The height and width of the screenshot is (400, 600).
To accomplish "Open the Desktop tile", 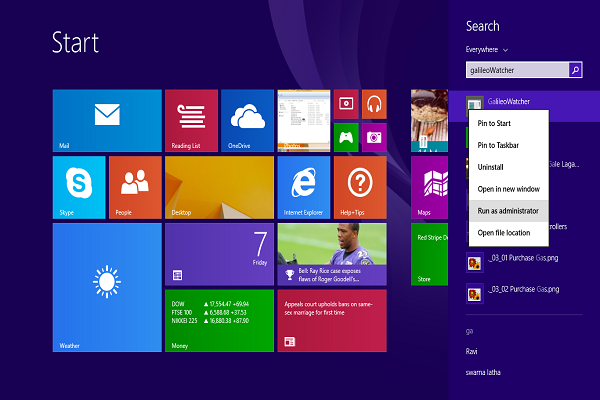I will tap(219, 187).
